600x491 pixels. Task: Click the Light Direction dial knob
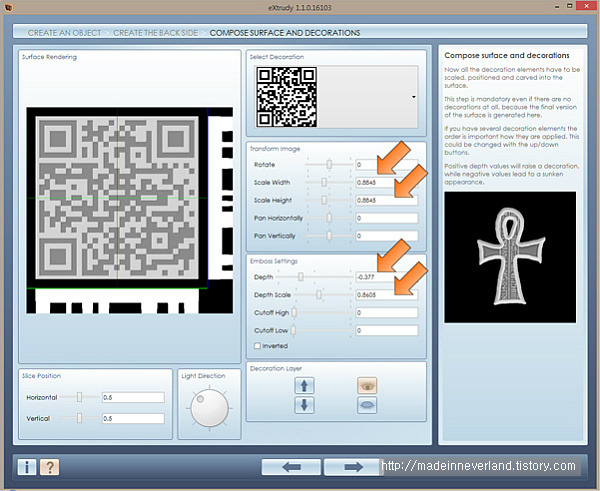tap(209, 408)
